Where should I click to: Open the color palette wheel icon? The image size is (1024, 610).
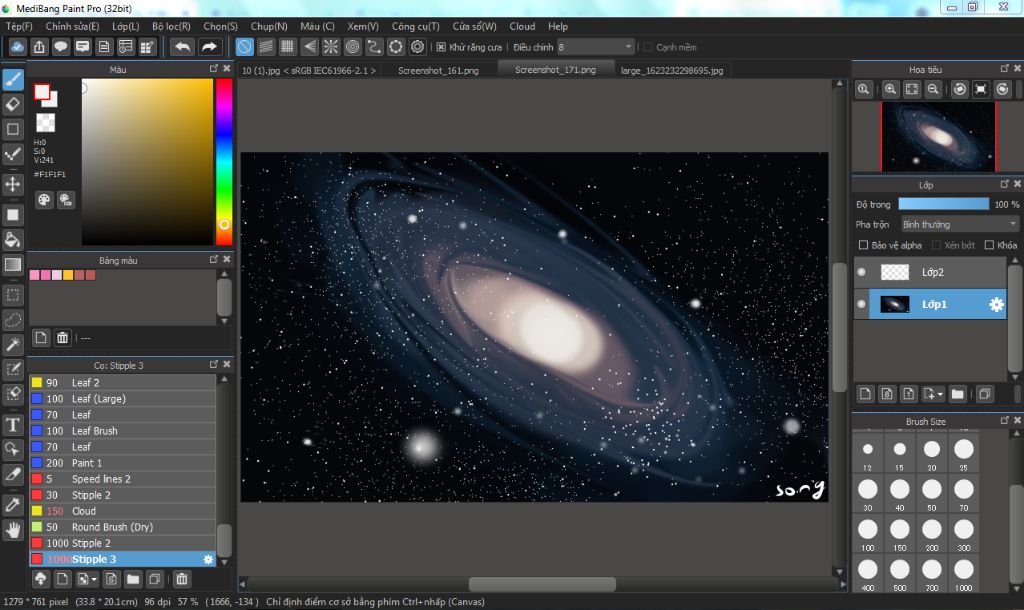pos(44,200)
